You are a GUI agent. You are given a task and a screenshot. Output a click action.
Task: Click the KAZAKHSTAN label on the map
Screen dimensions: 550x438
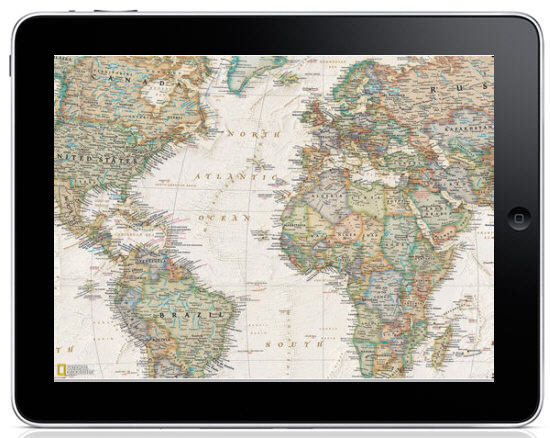(469, 129)
